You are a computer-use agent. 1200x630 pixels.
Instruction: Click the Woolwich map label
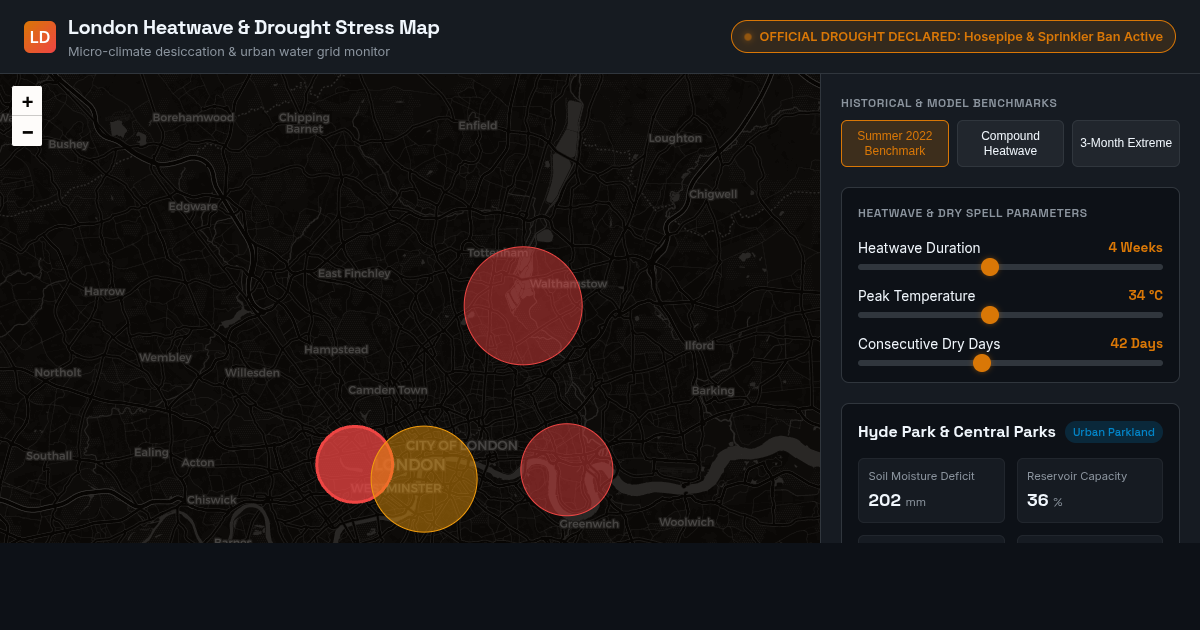[x=687, y=522]
